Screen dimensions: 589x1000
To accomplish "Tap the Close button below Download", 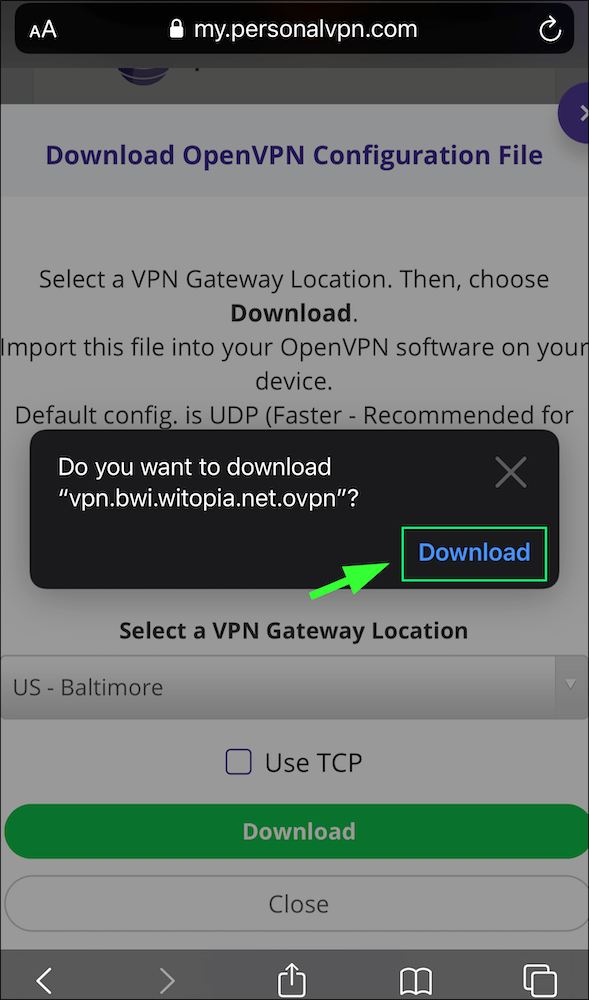I will [297, 904].
